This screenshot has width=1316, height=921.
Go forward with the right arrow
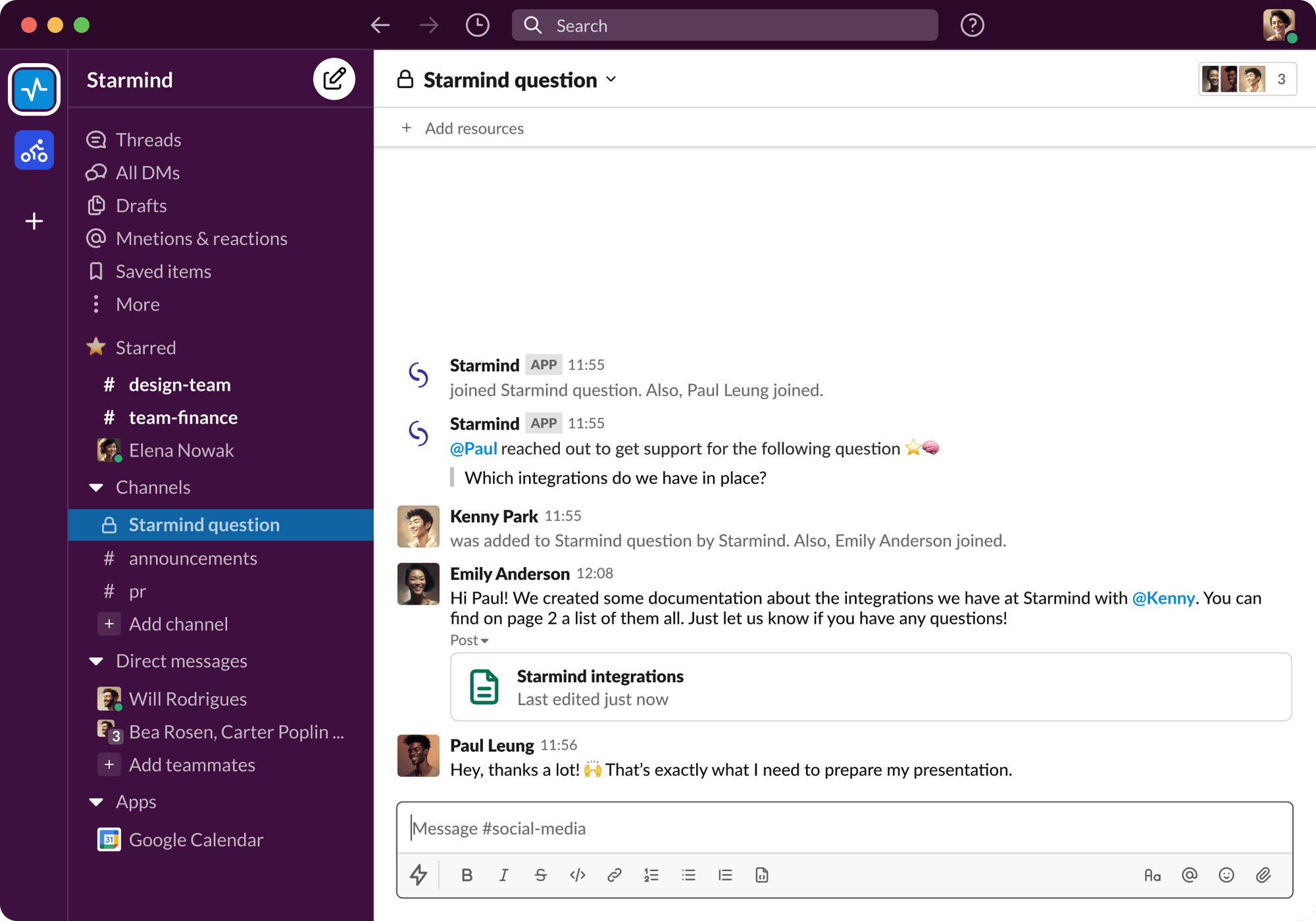pos(429,26)
